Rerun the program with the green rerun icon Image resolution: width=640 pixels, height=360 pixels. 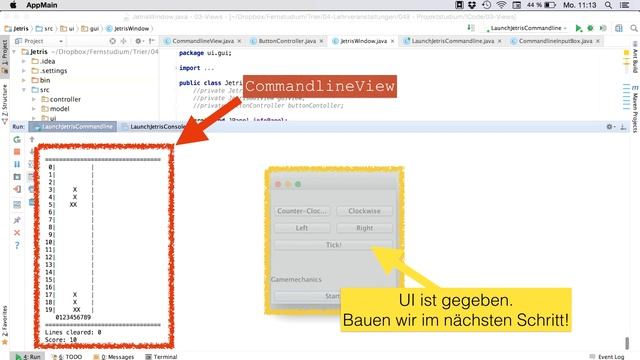(17, 140)
